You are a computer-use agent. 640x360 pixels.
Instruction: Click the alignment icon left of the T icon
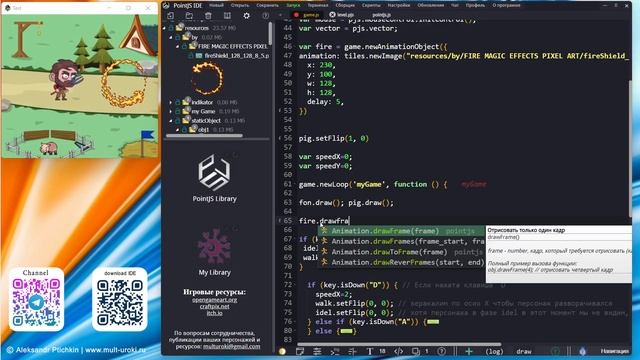(x=353, y=351)
